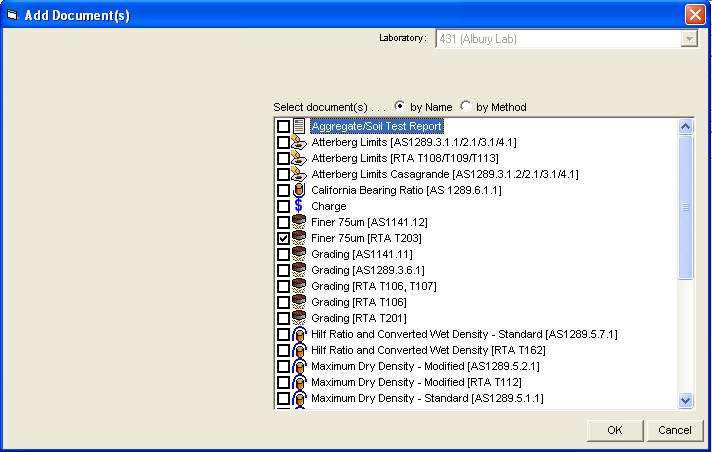Click the Grading [AS1141.11] sieve icon

pyautogui.click(x=299, y=255)
